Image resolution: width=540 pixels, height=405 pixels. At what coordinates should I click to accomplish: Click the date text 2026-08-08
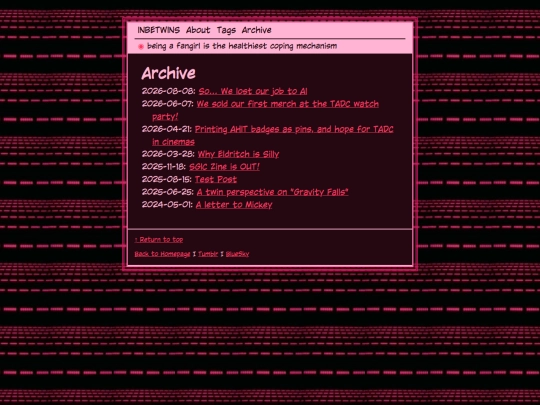coord(168,91)
